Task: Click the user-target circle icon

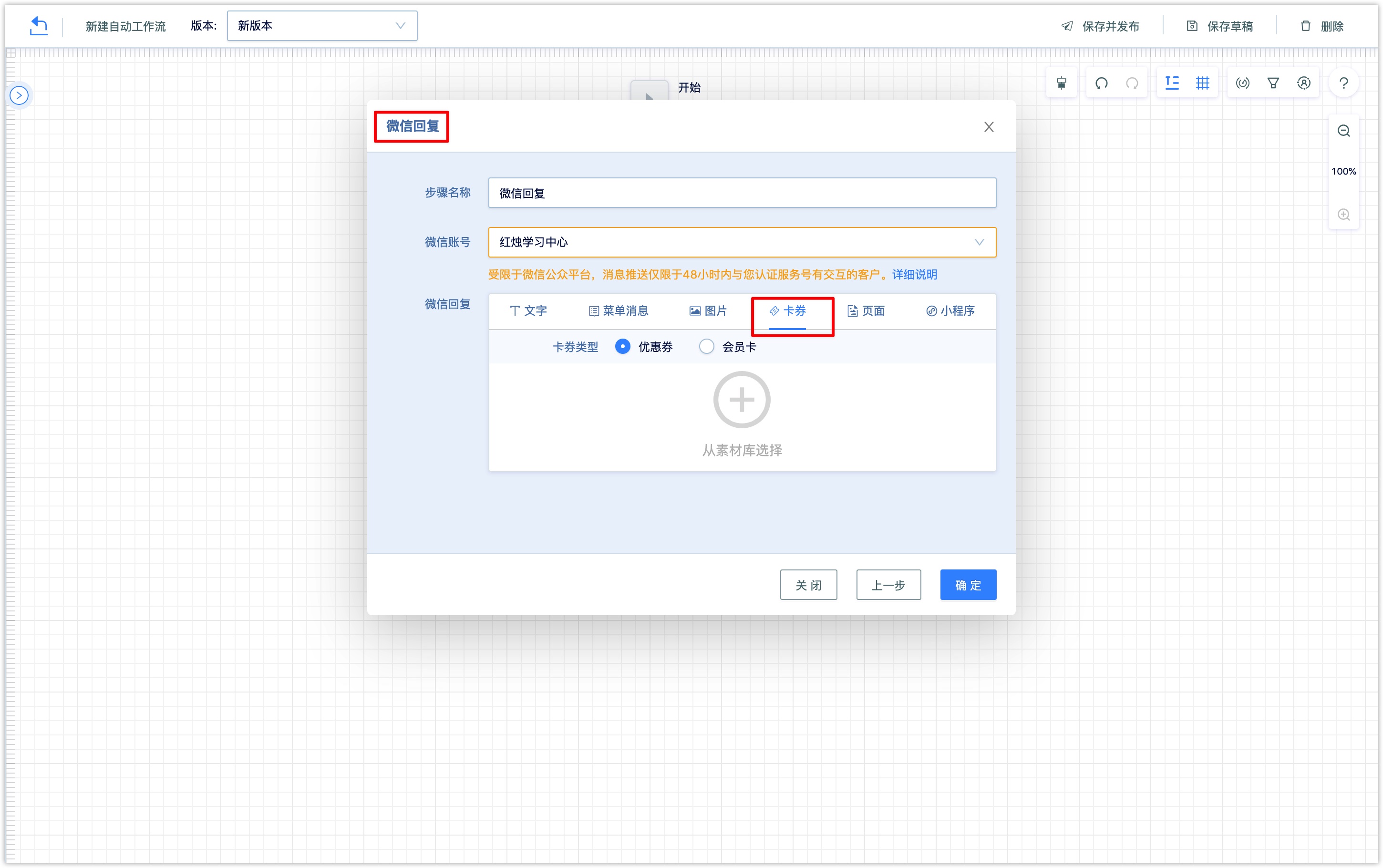Action: 1304,83
